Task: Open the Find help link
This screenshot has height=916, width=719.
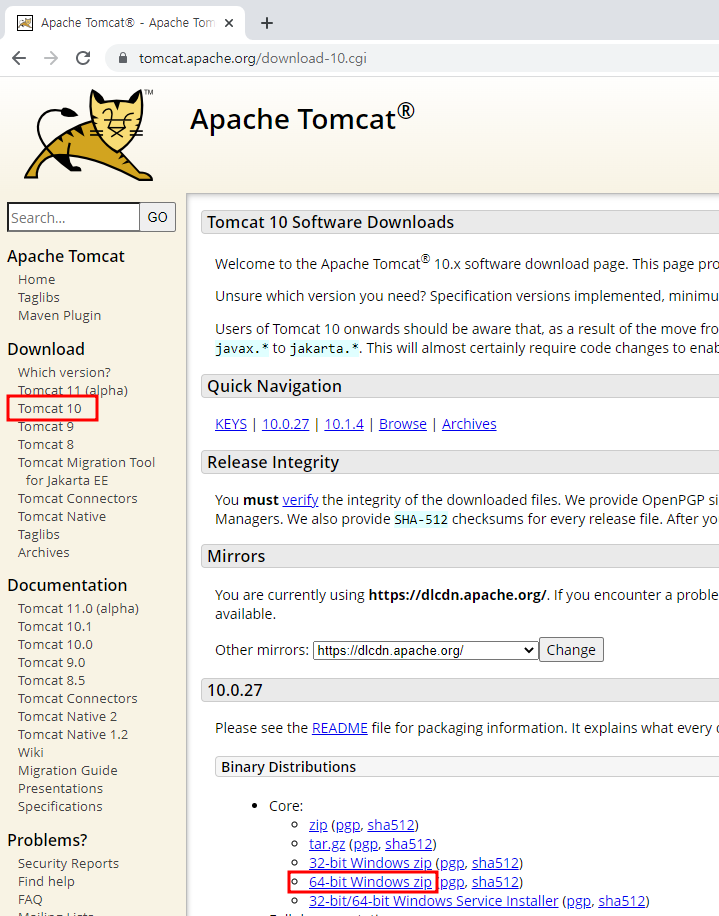Action: point(46,882)
